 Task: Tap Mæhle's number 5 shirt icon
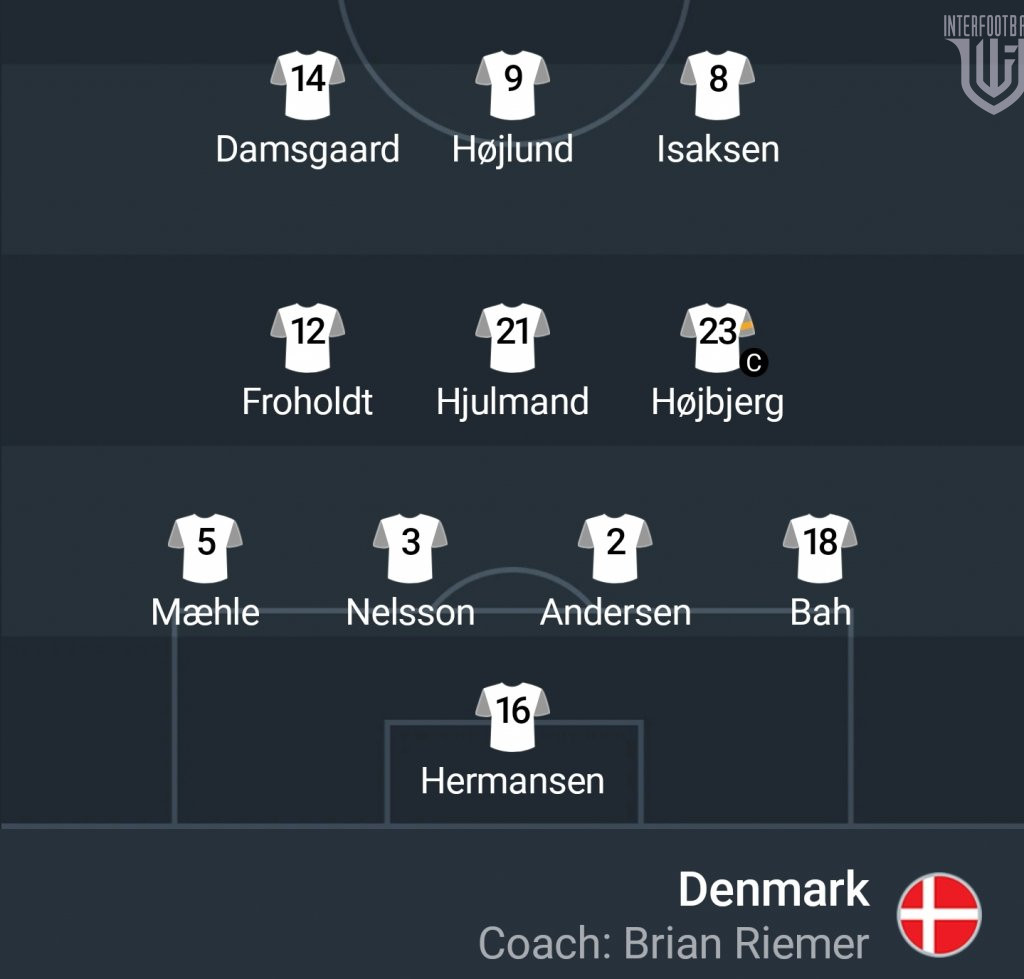click(x=205, y=547)
